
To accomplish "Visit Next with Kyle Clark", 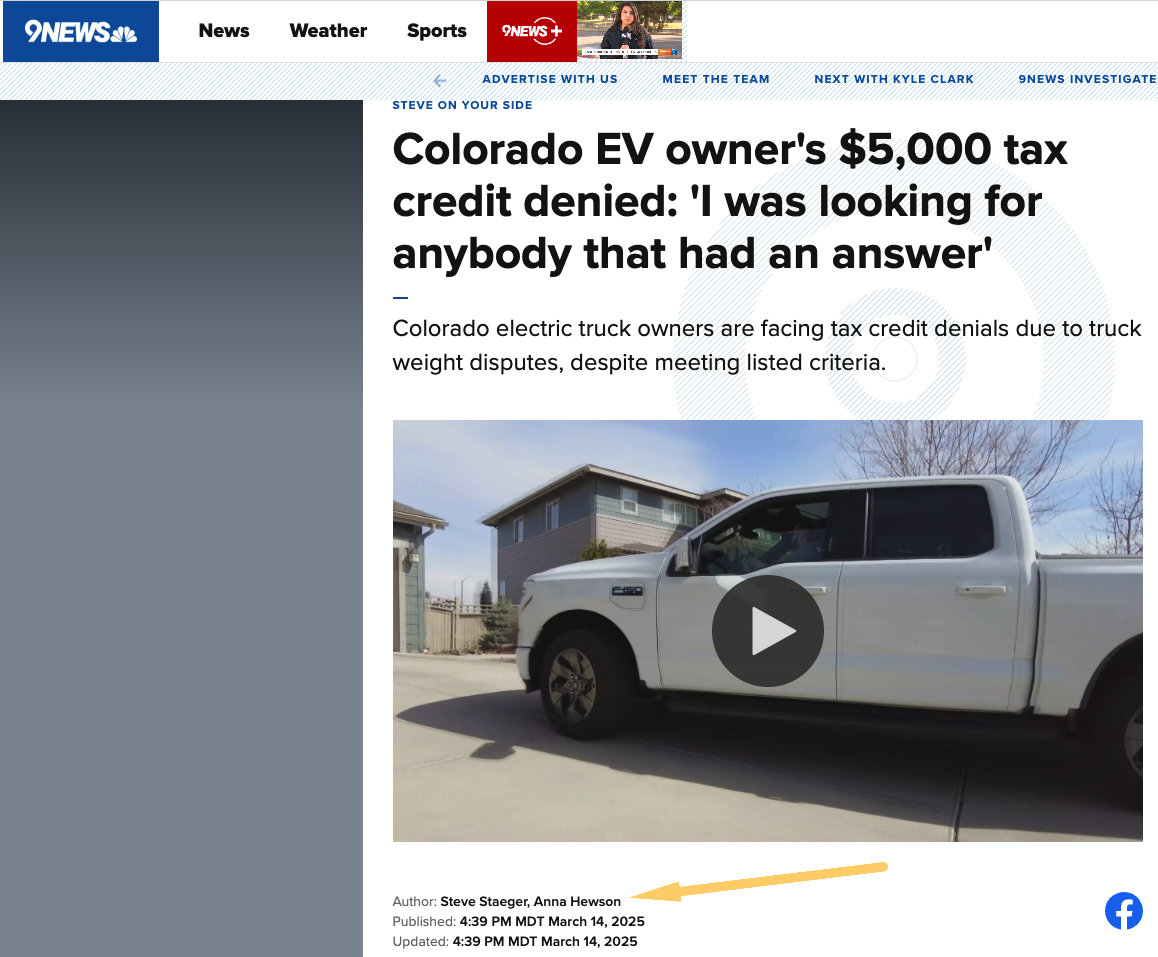I will tap(894, 79).
